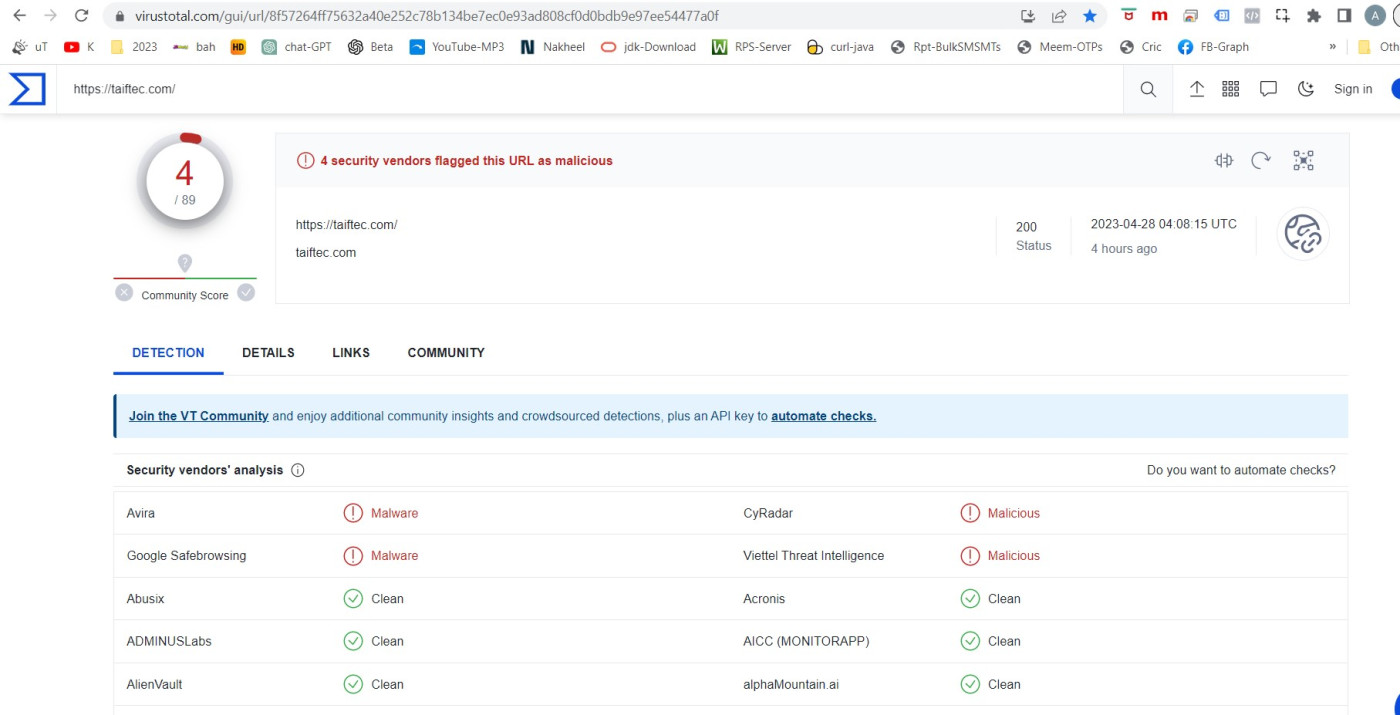Viewport: 1400px width, 715px height.
Task: Click the ADMINUSLabs vendor name
Action: (169, 641)
